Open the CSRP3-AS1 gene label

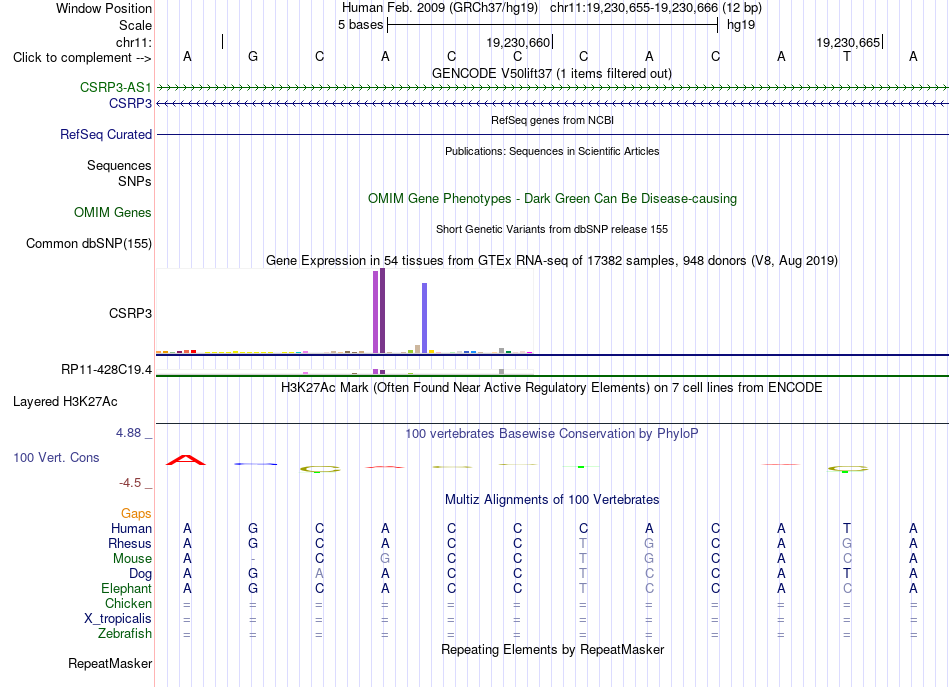click(x=116, y=87)
